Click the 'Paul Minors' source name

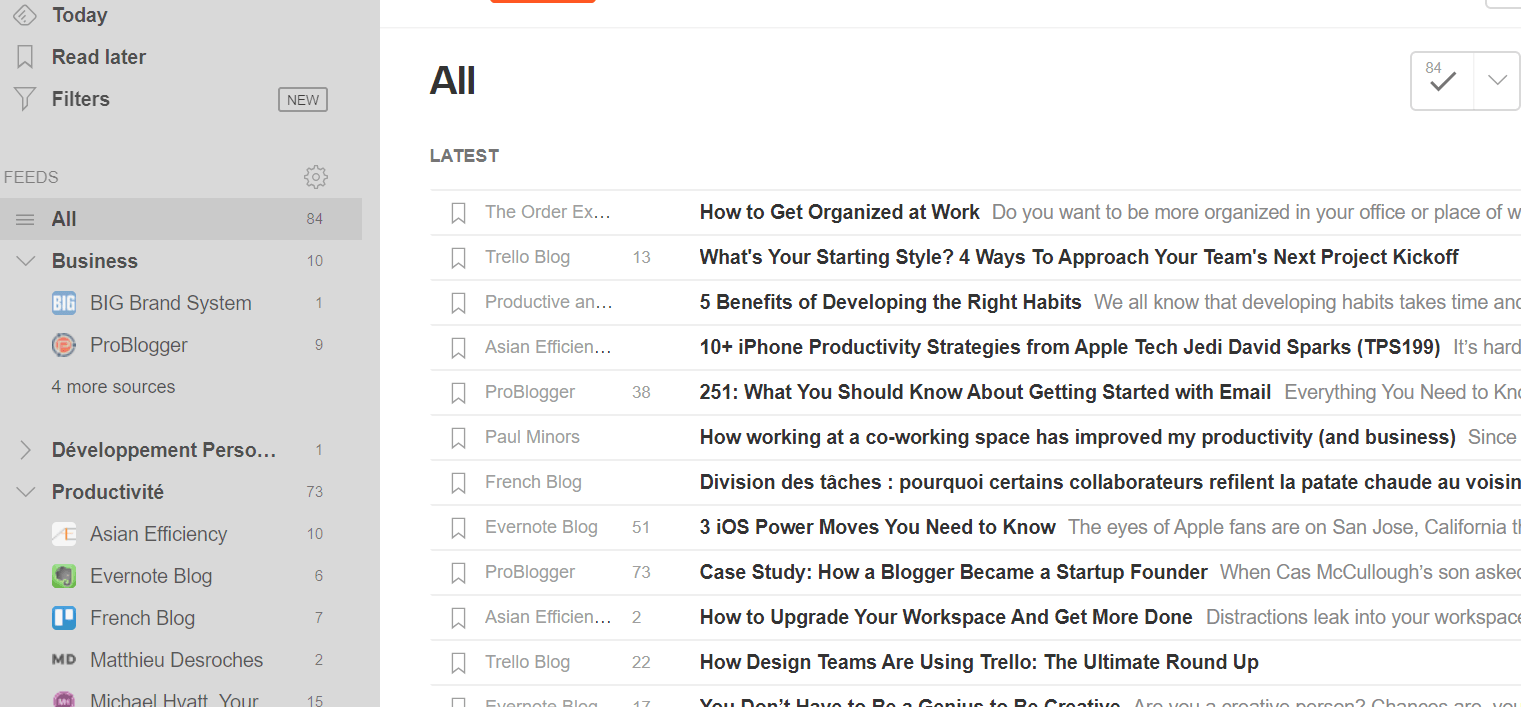(532, 437)
